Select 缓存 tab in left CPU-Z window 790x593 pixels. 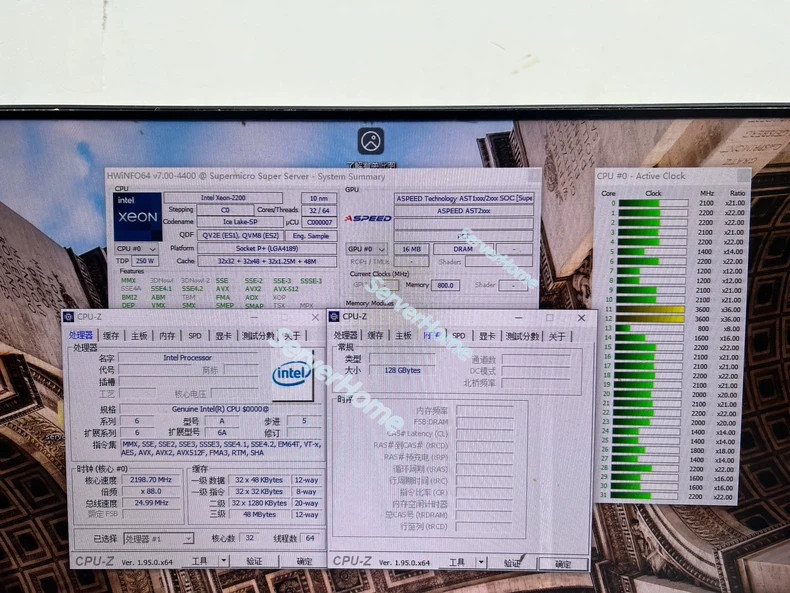click(111, 336)
